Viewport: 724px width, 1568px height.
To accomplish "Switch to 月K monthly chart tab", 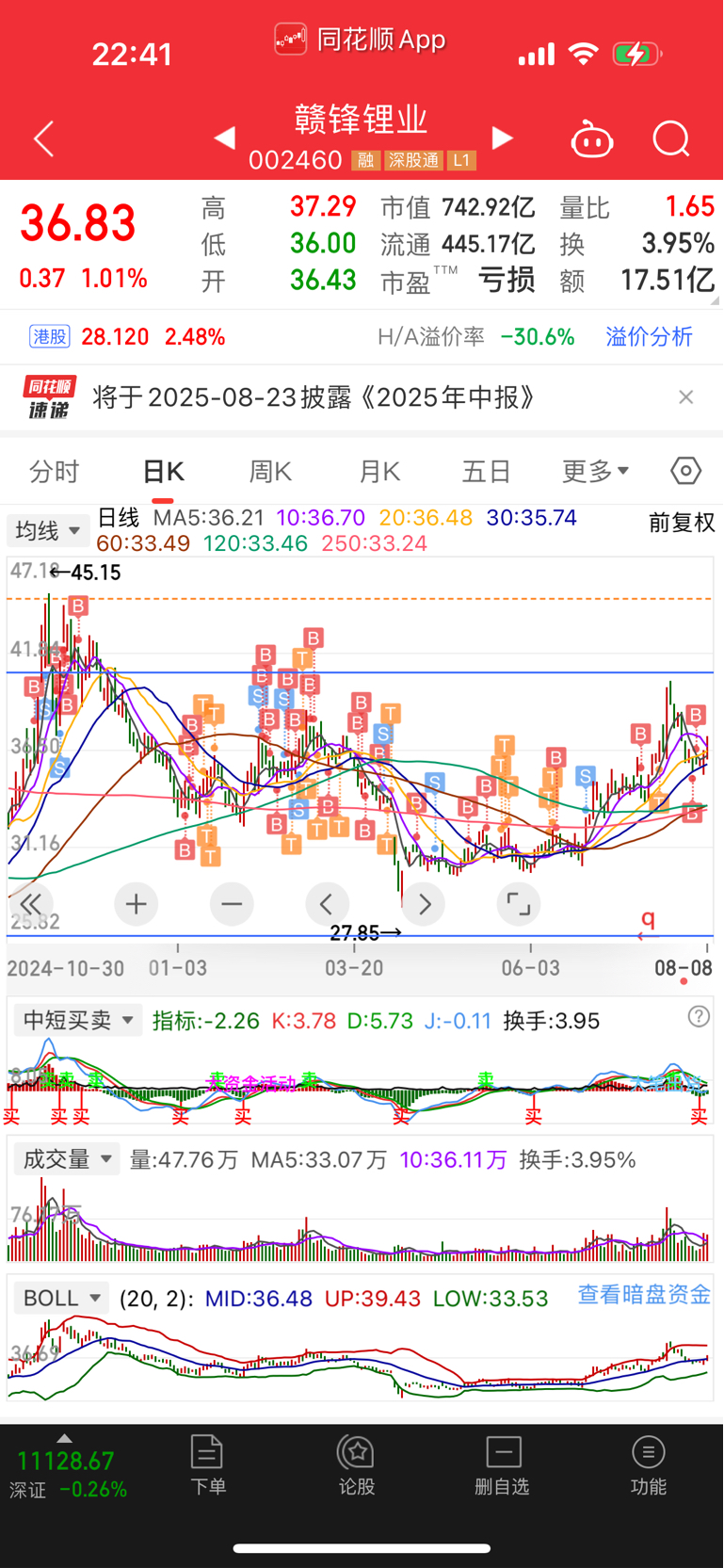I will (379, 471).
